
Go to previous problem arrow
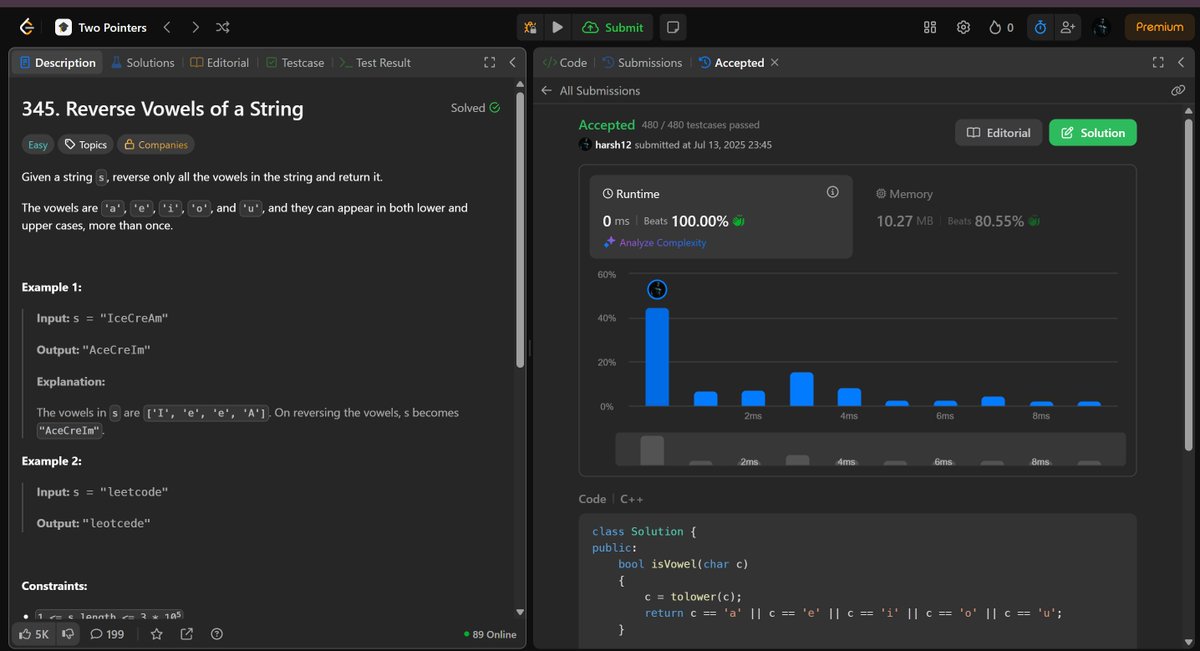pyautogui.click(x=167, y=27)
